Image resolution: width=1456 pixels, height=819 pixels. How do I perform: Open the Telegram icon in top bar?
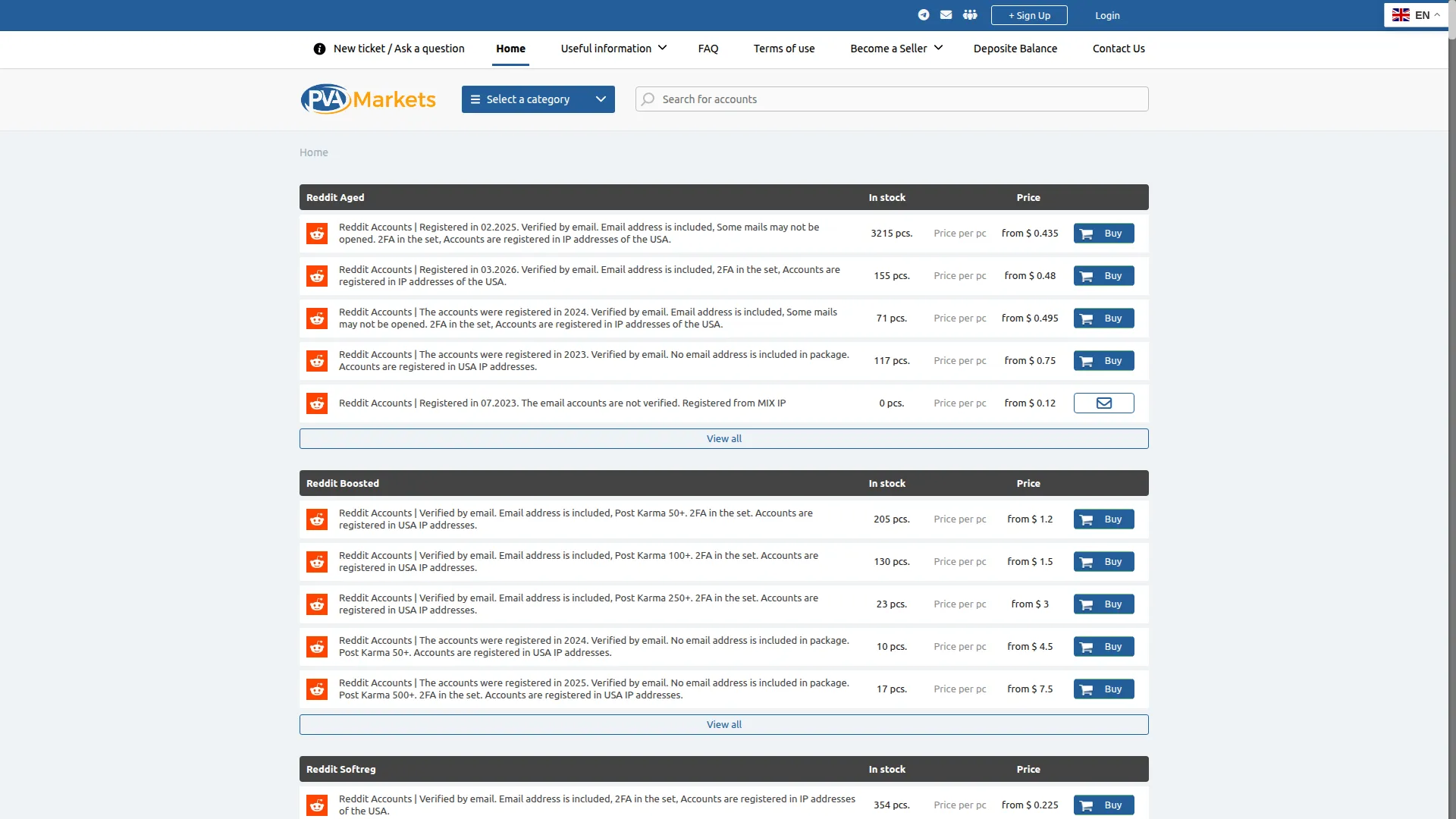pyautogui.click(x=923, y=15)
